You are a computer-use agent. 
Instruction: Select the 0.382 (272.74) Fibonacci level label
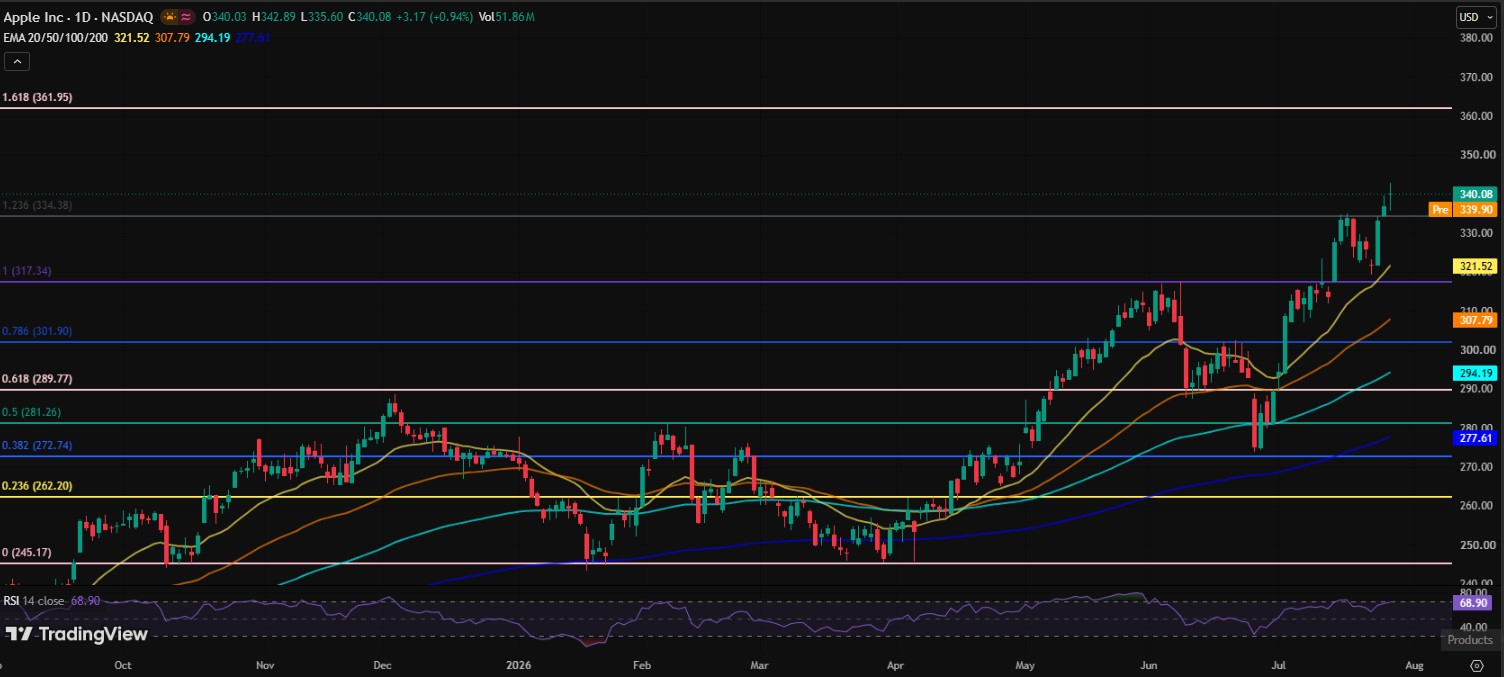[x=37, y=445]
